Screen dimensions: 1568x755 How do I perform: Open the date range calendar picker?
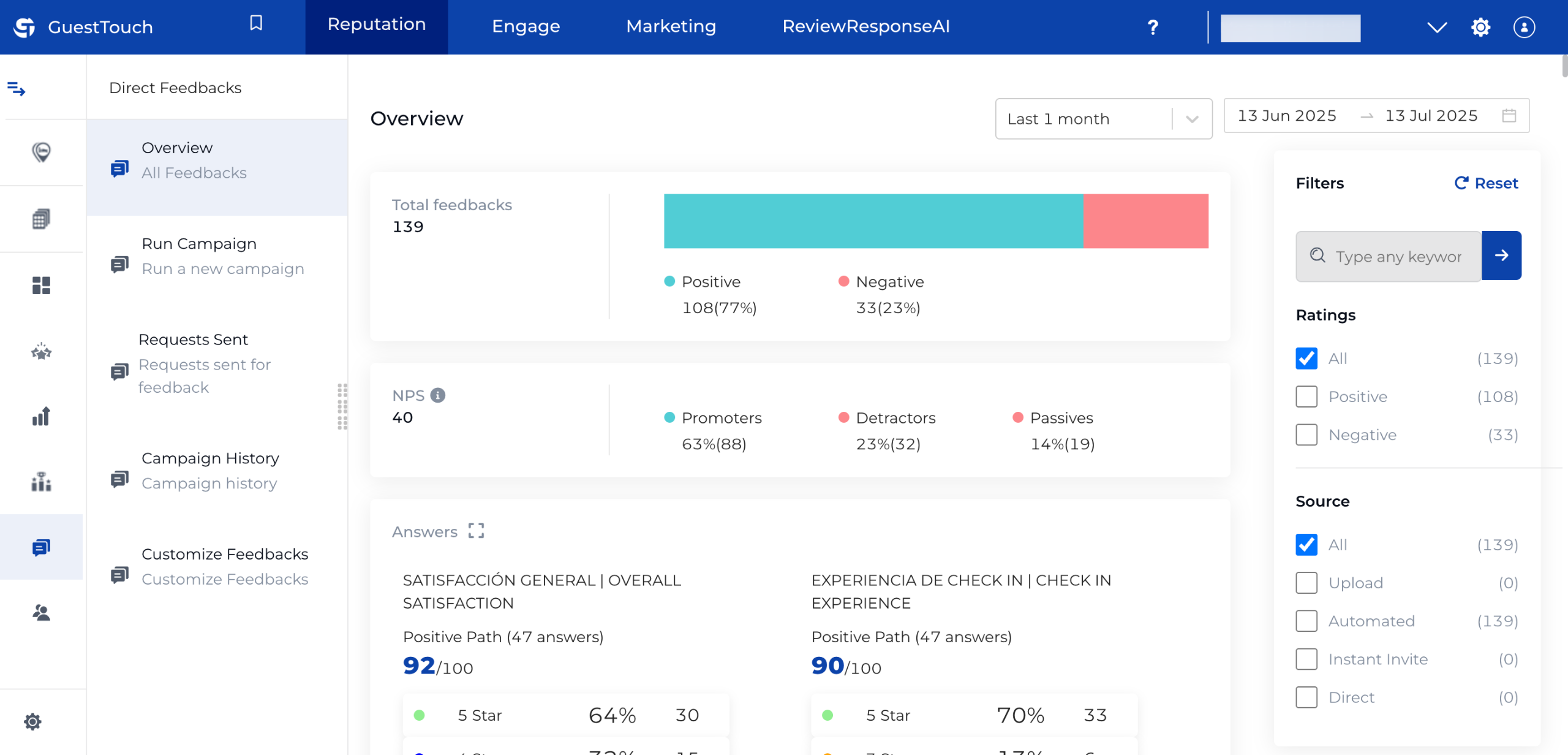1509,115
